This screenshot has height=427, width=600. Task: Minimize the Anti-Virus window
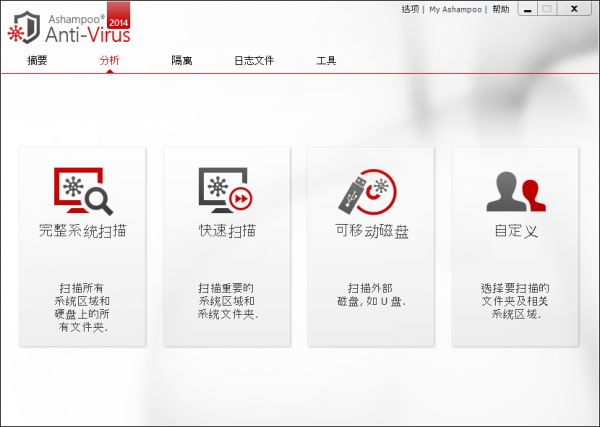tap(526, 9)
